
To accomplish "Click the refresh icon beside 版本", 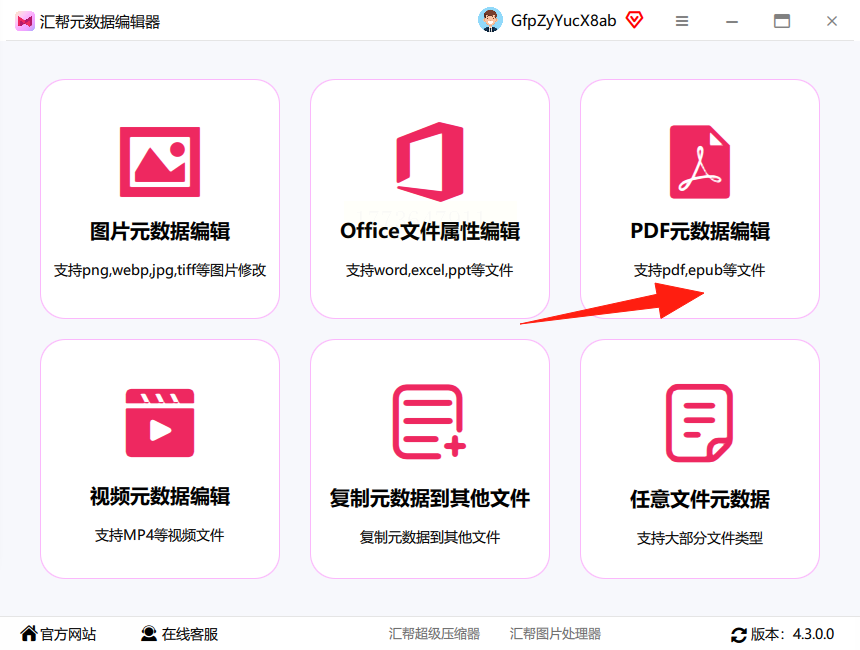I will [x=739, y=635].
